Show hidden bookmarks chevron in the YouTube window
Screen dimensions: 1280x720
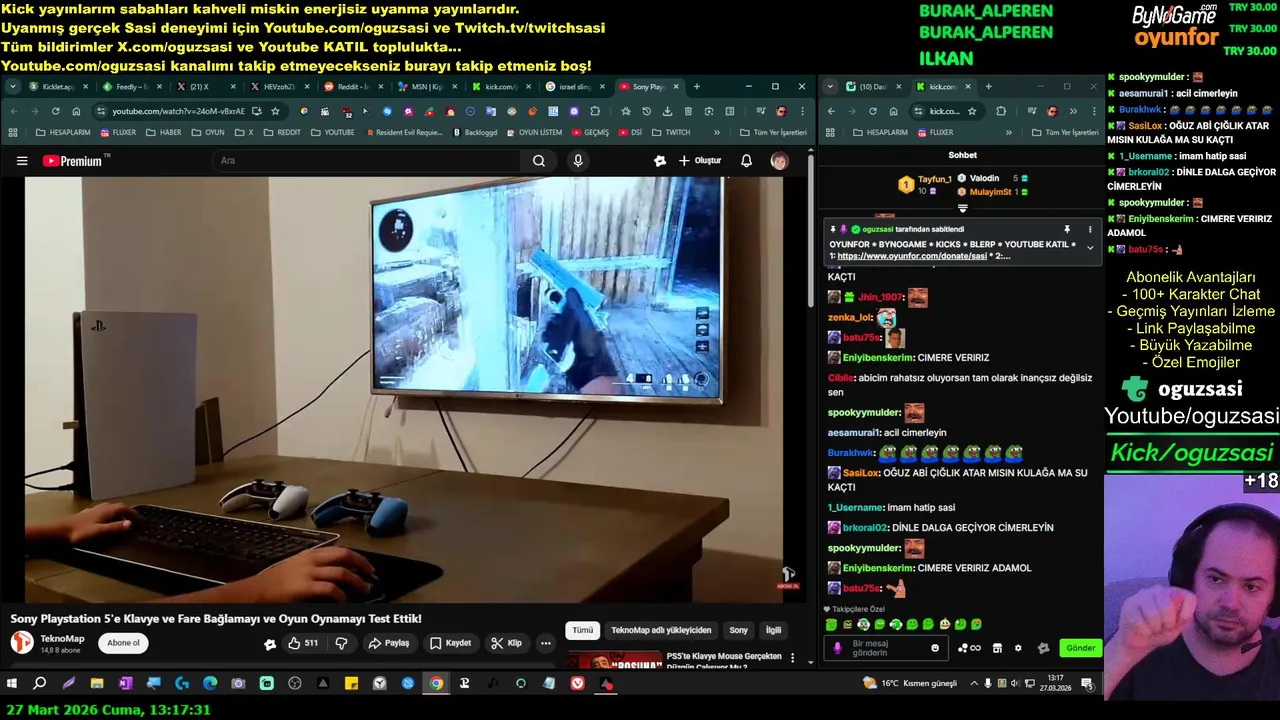pos(716,132)
